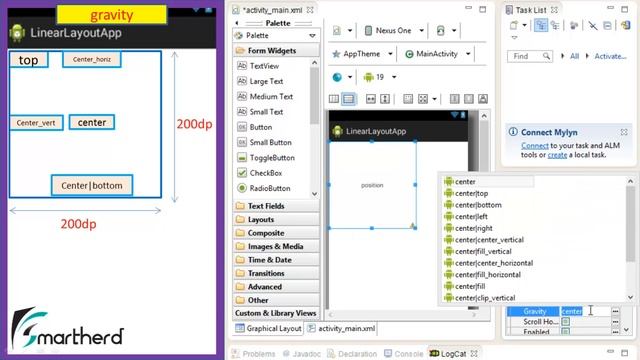640x360 pixels.
Task: Click the Gravity property value field
Action: (x=586, y=311)
